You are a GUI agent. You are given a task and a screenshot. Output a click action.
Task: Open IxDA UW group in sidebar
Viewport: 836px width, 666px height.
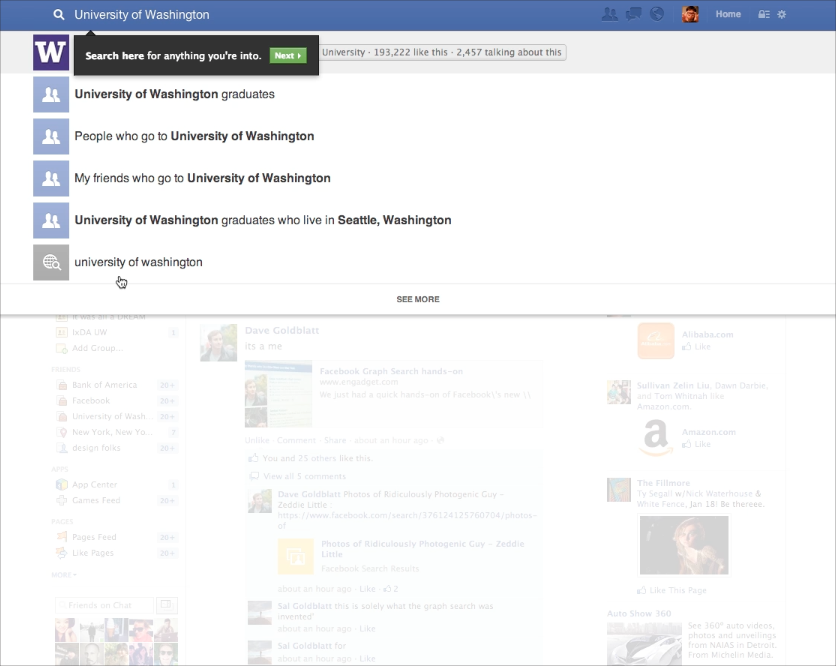(90, 332)
